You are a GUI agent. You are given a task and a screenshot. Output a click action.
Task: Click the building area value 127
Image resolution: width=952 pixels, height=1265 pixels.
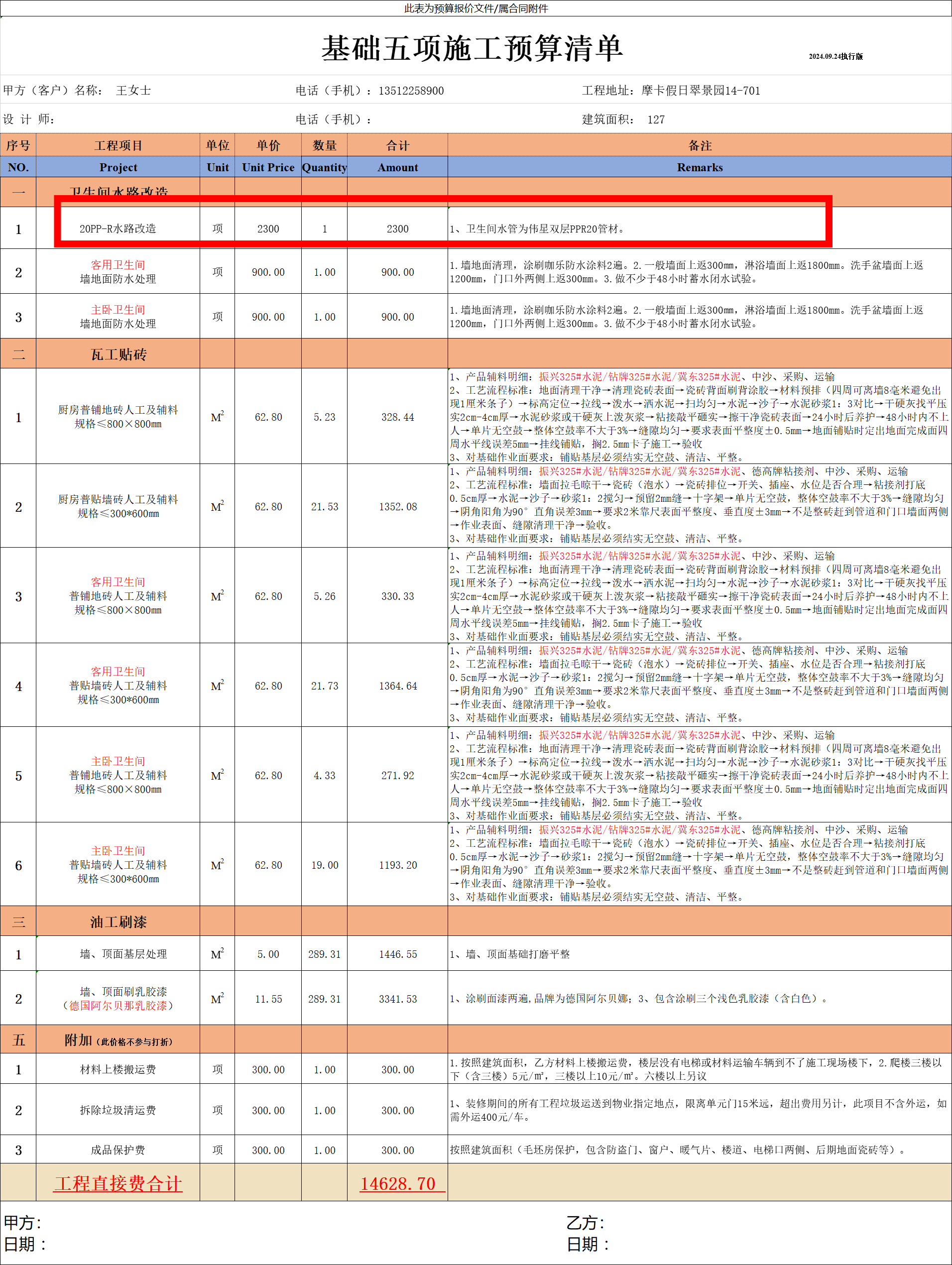point(656,119)
